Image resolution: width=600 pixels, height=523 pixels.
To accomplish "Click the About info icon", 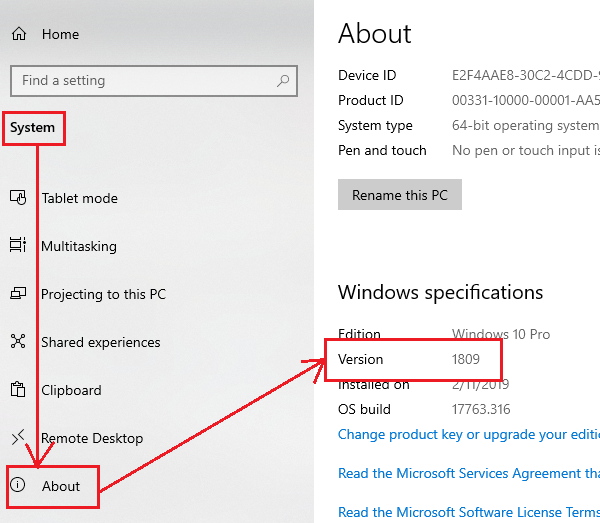I will (x=18, y=486).
